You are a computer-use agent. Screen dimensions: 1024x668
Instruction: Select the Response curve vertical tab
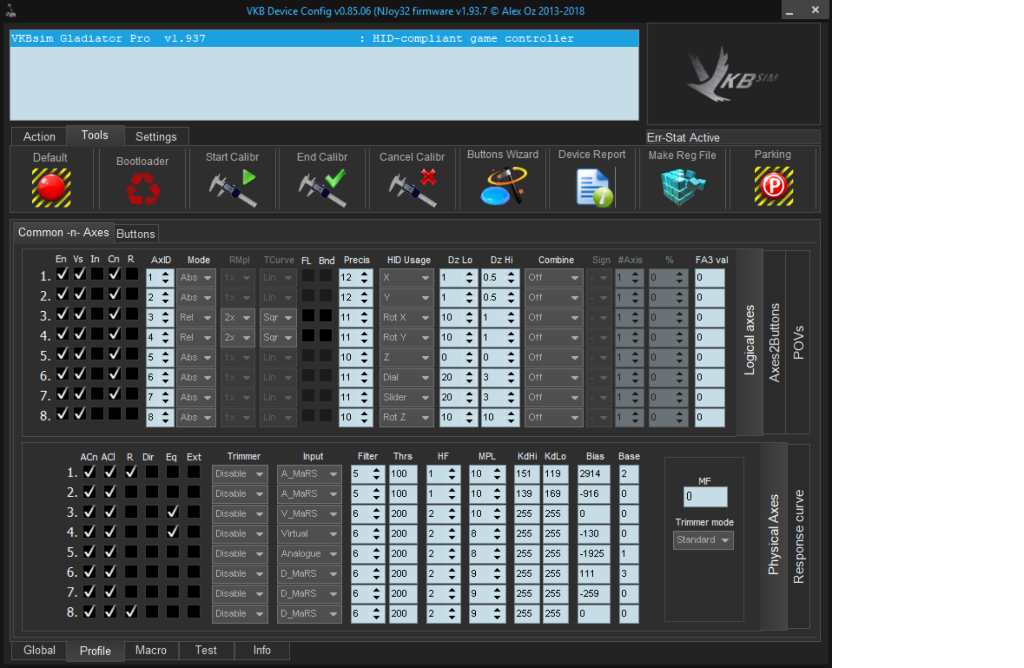[x=798, y=537]
